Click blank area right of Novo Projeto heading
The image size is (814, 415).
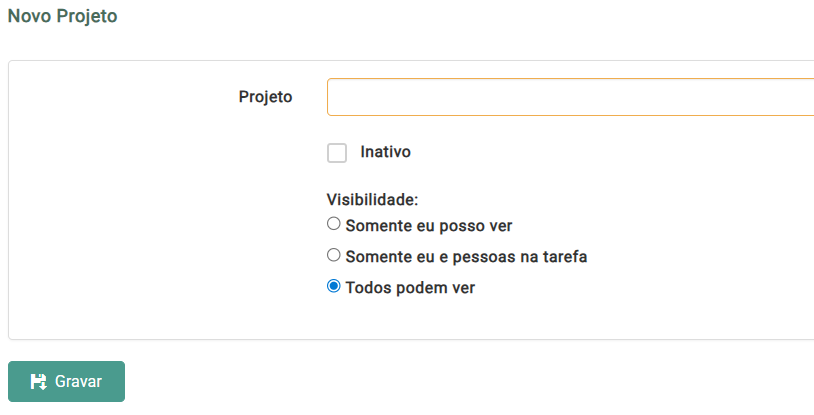pos(450,17)
